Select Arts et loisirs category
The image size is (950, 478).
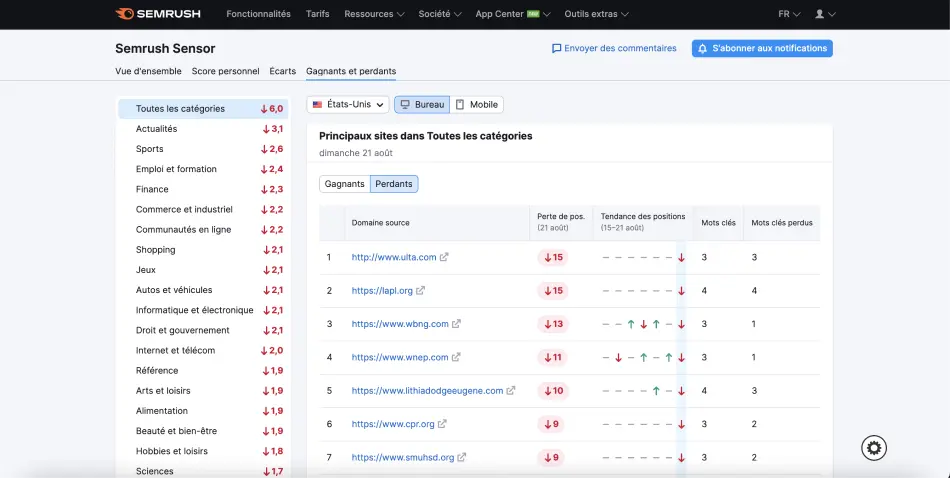[203, 390]
